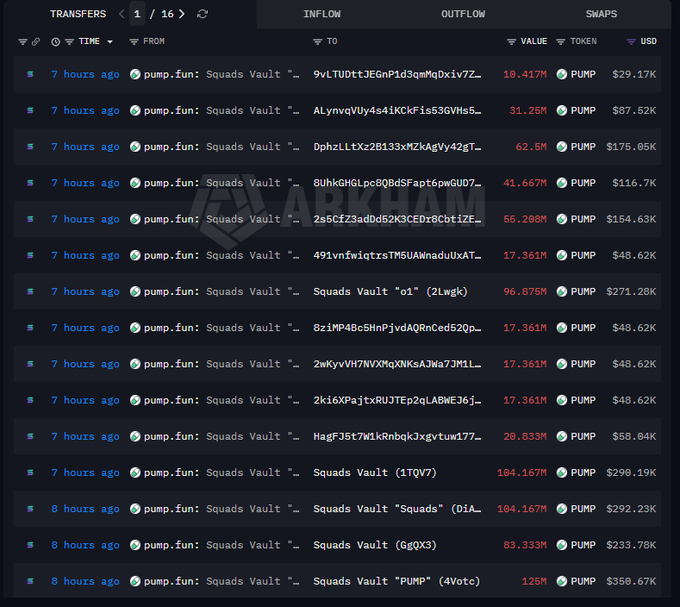Switch to the SWAPS tab
Image resolution: width=680 pixels, height=607 pixels.
(x=602, y=14)
